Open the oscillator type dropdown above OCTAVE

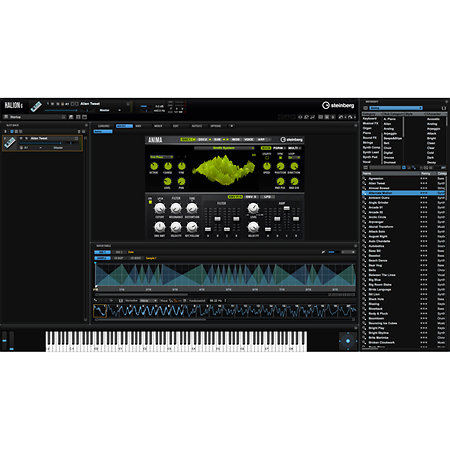tap(161, 157)
